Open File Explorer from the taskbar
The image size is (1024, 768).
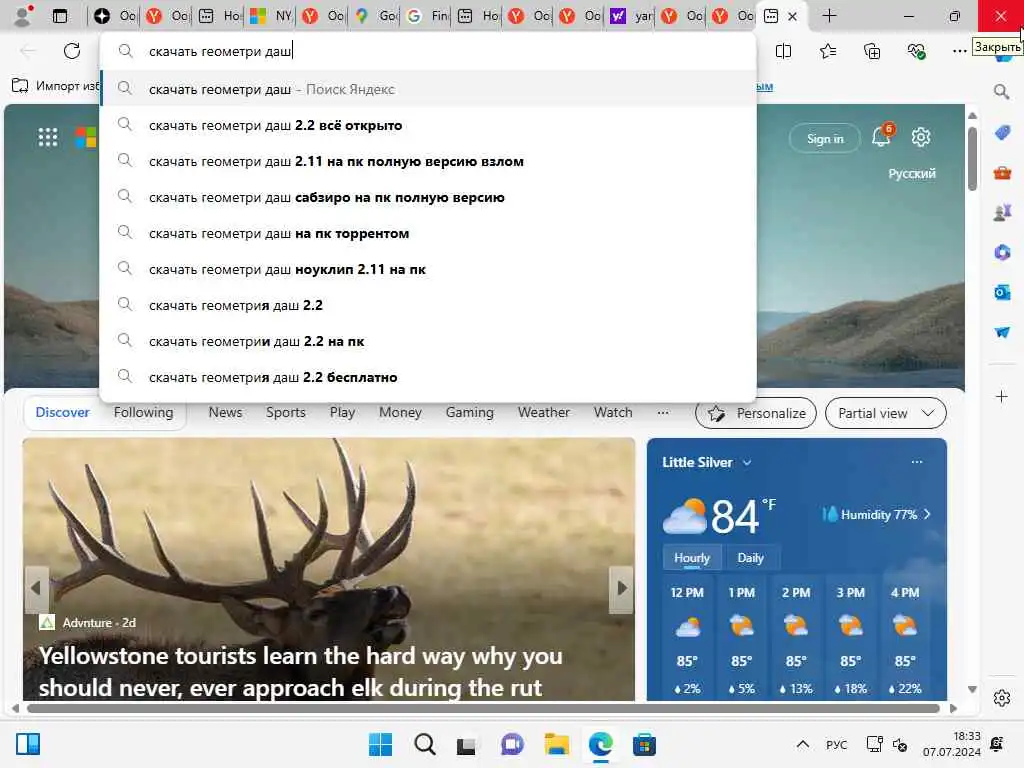pyautogui.click(x=556, y=744)
